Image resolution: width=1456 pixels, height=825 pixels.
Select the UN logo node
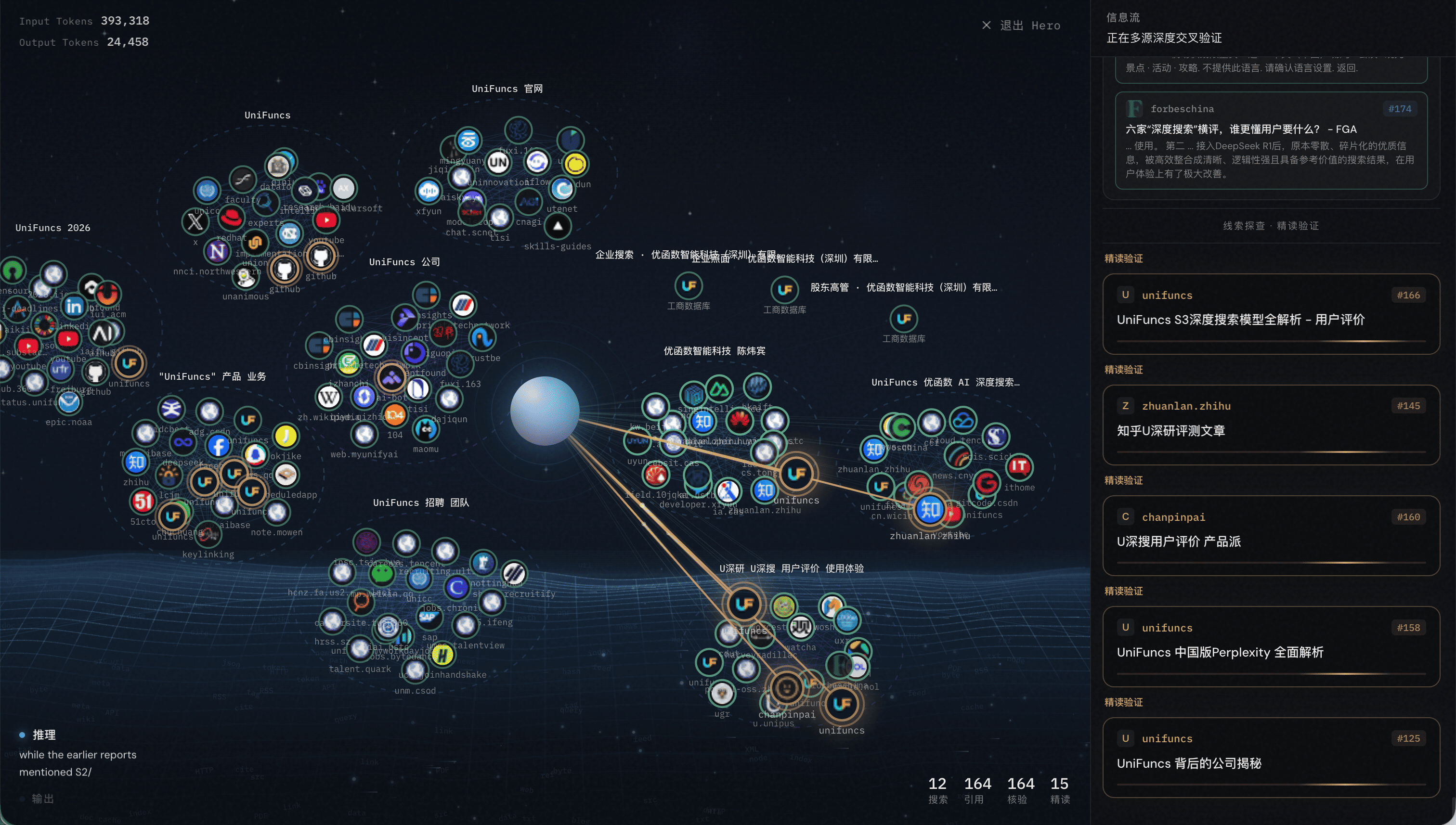(498, 163)
